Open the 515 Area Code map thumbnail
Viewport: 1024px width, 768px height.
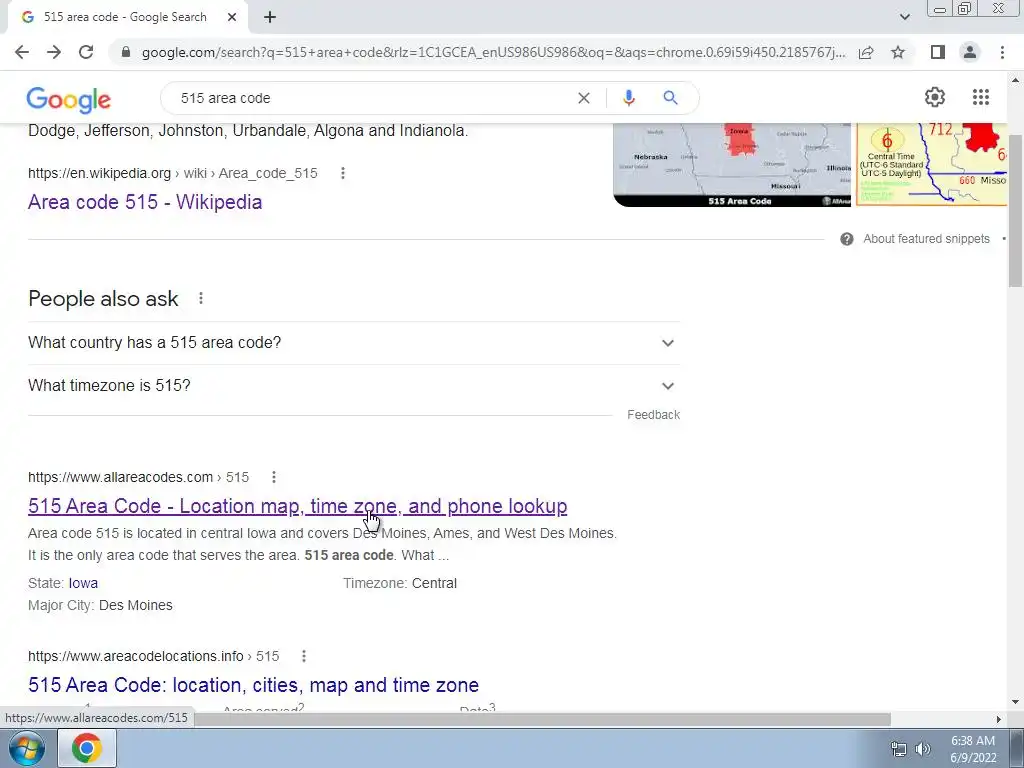tap(732, 165)
